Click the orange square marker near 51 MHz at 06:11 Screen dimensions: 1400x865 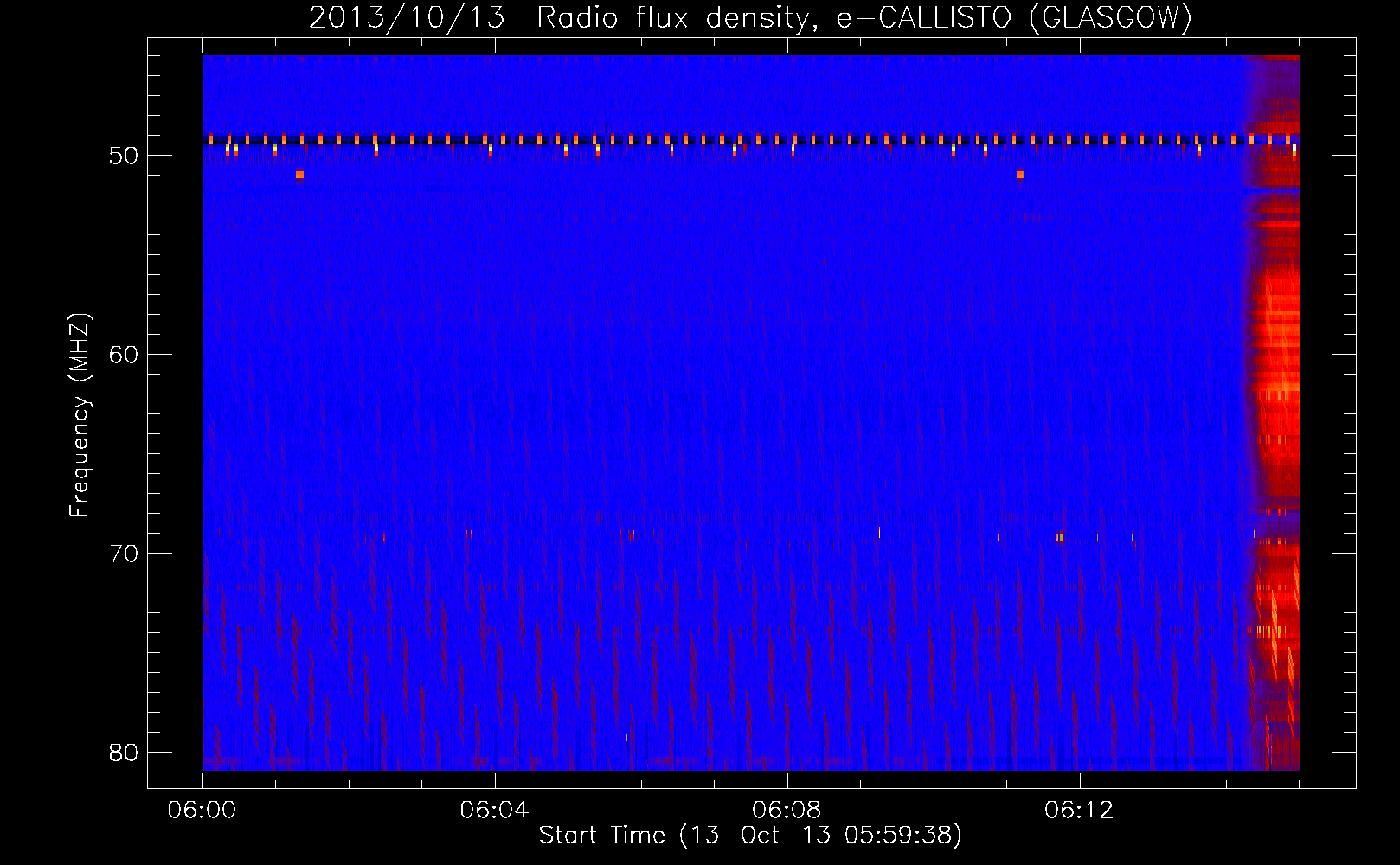(1020, 175)
